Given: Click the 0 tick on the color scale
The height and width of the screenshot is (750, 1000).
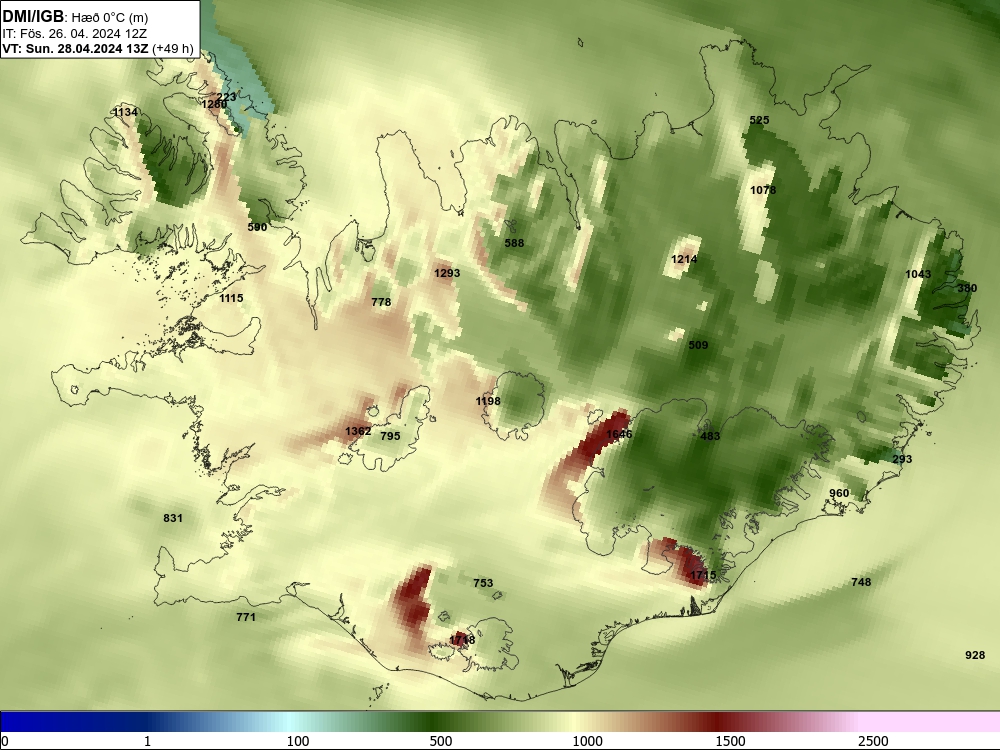Looking at the screenshot, I should click(5, 741).
